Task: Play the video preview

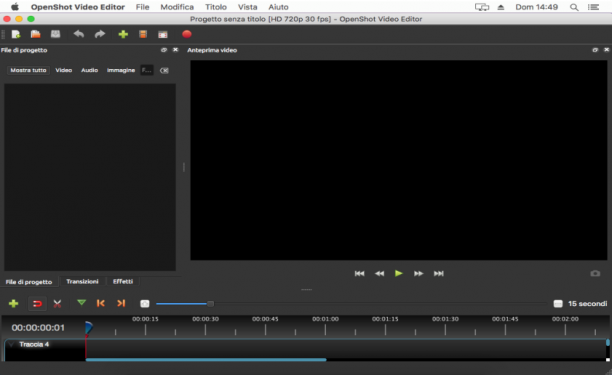Action: pyautogui.click(x=399, y=273)
